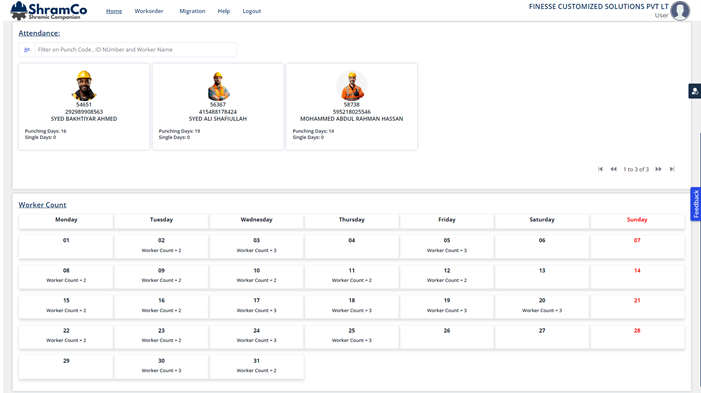
Task: Open the Home menu
Action: point(114,11)
